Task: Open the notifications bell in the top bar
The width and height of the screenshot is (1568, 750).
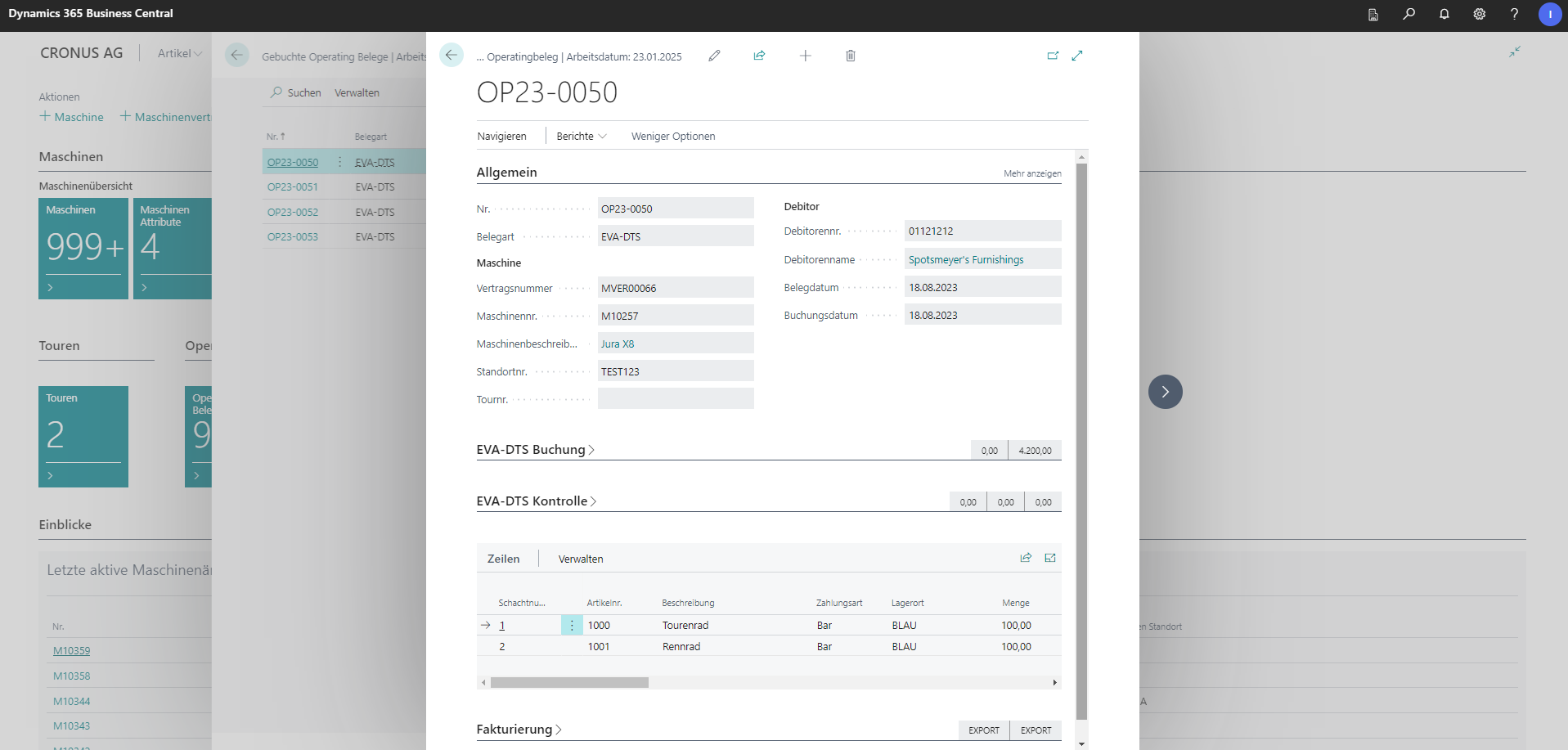Action: [x=1444, y=14]
